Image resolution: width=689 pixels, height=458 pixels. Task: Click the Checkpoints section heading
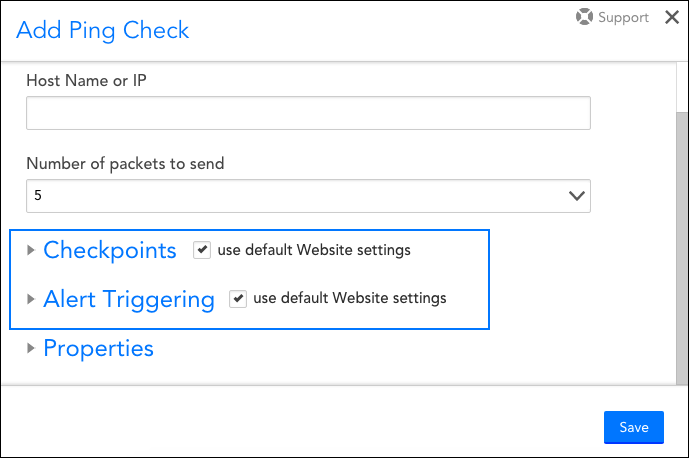[x=110, y=250]
